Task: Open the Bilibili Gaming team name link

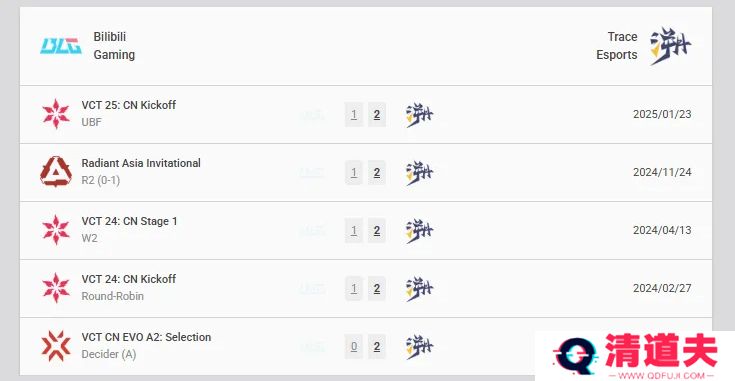Action: pyautogui.click(x=114, y=45)
